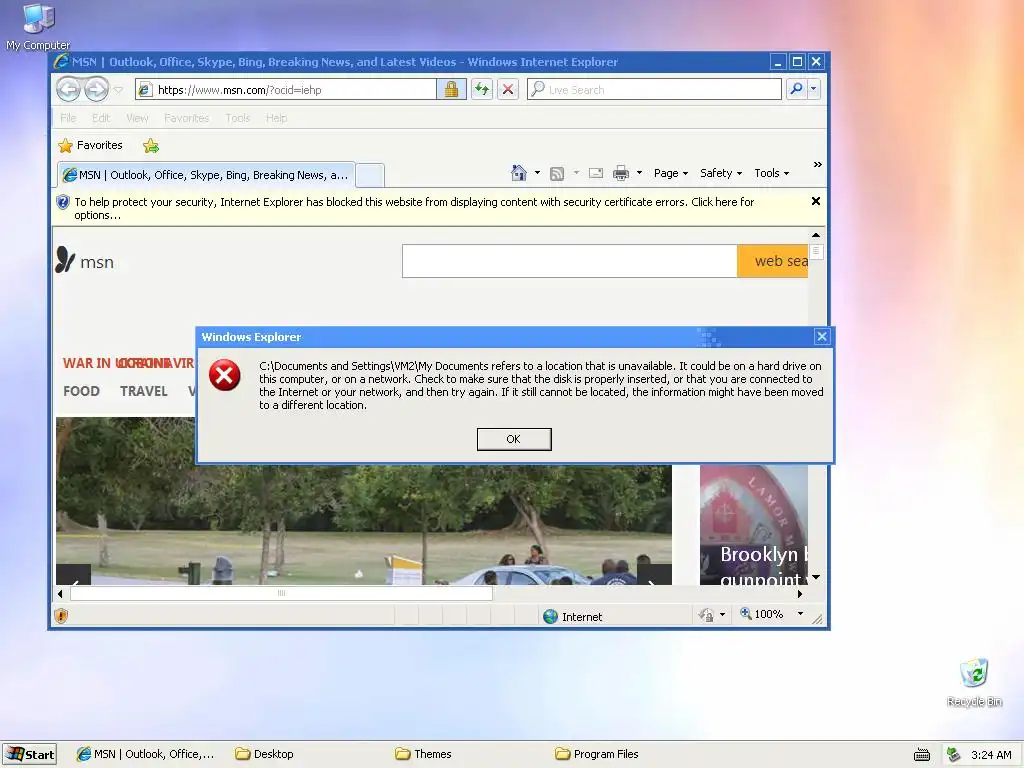
Task: Expand the zoom level dropdown arrow
Action: pyautogui.click(x=801, y=614)
